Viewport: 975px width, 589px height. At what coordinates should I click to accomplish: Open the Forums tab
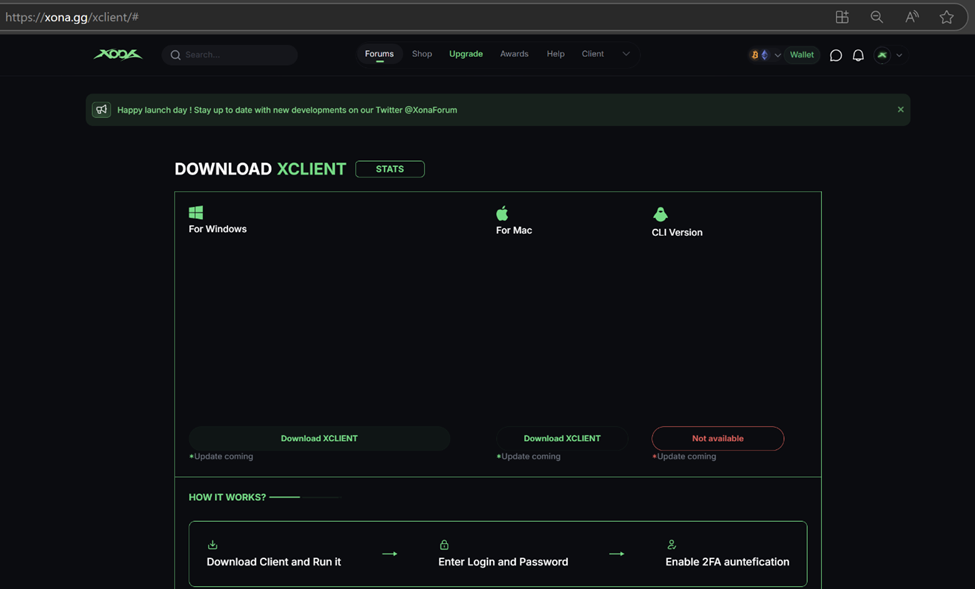(x=379, y=54)
